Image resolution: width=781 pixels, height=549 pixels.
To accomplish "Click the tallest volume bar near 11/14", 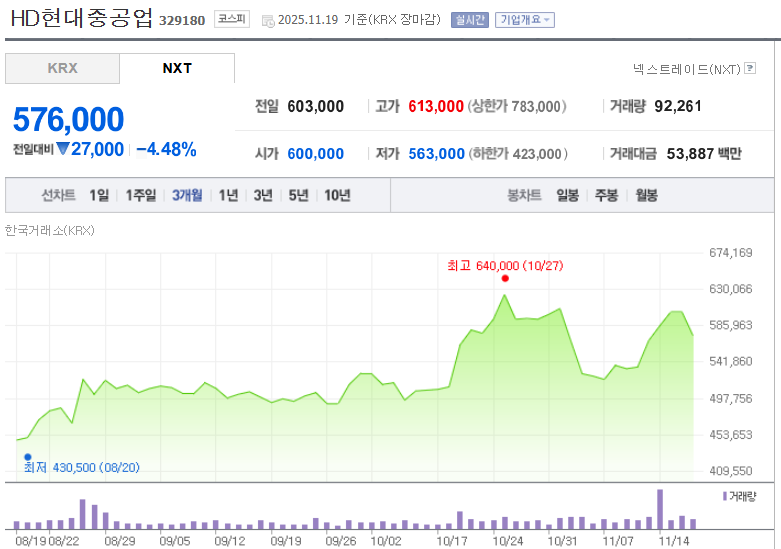I will click(x=660, y=509).
